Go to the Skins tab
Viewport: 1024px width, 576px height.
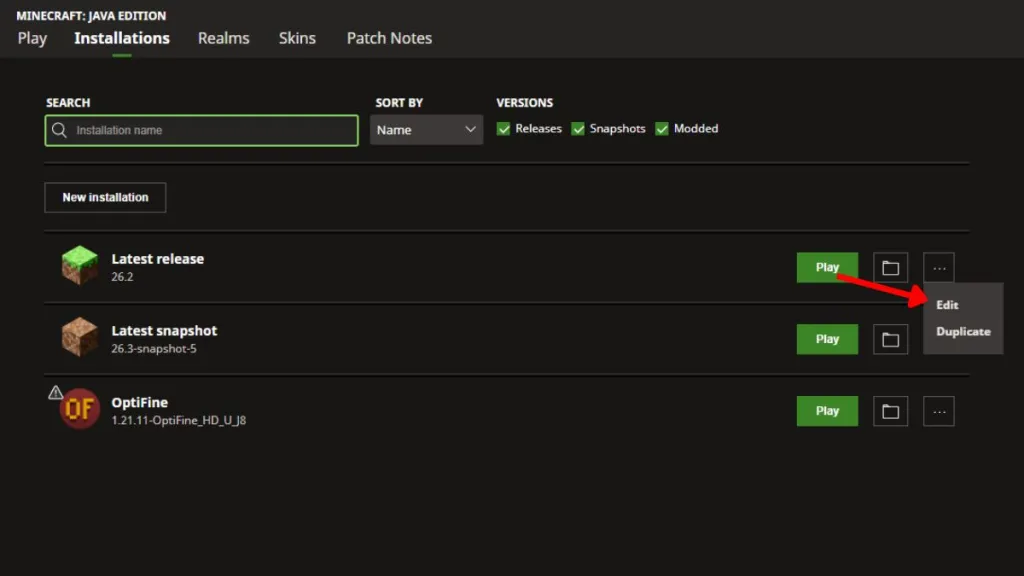tap(297, 38)
